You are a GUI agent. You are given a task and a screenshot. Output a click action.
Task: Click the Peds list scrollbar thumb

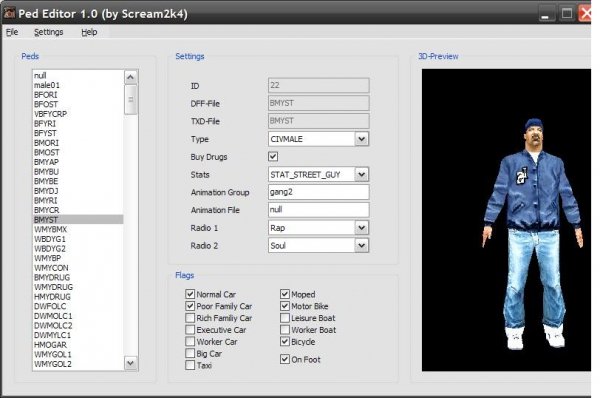pyautogui.click(x=130, y=100)
